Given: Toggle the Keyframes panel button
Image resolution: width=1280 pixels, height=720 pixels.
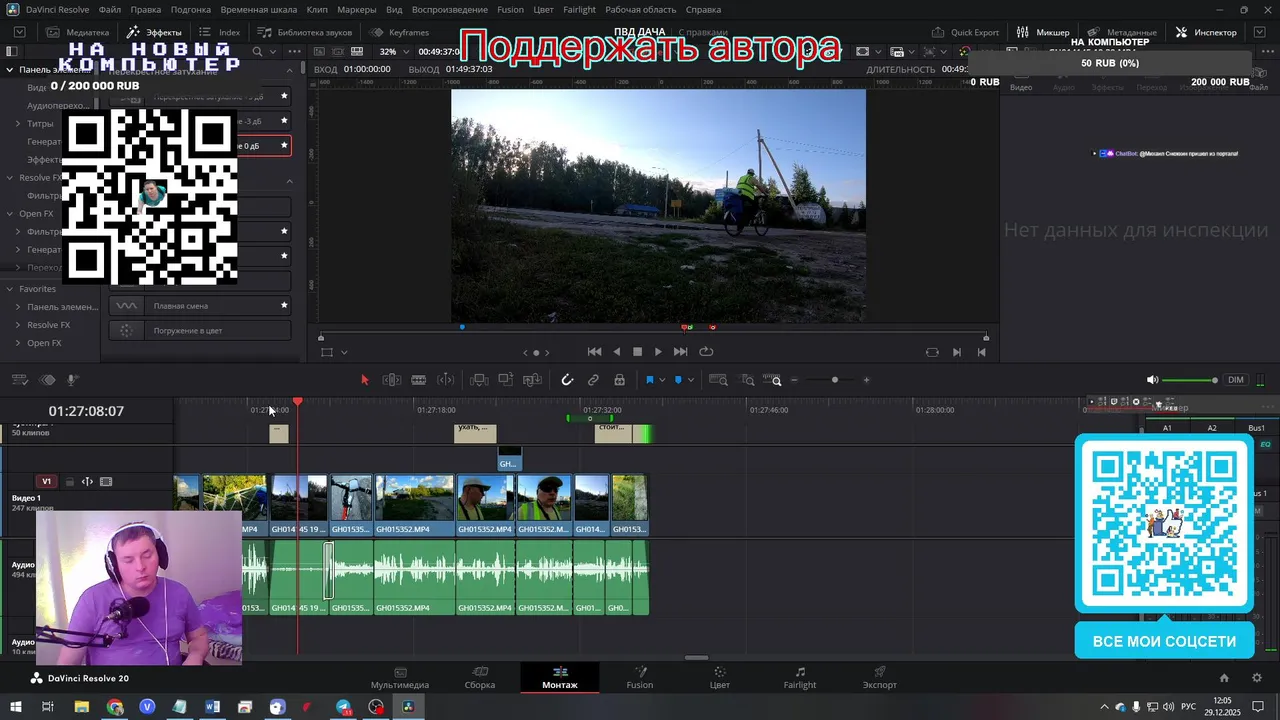Looking at the screenshot, I should tap(399, 32).
